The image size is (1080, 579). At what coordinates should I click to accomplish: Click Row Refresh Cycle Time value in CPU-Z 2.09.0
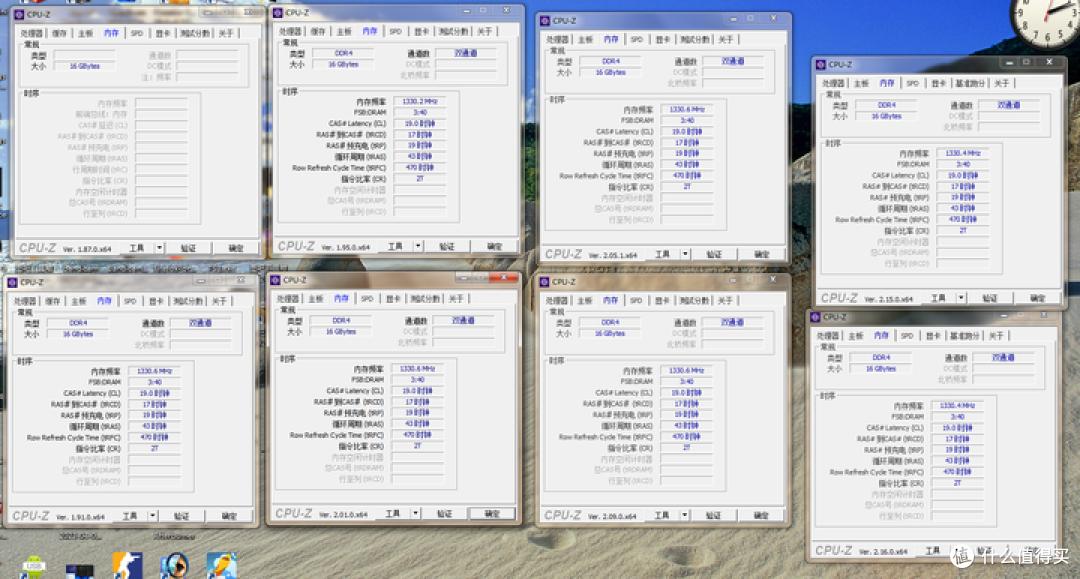tap(686, 436)
